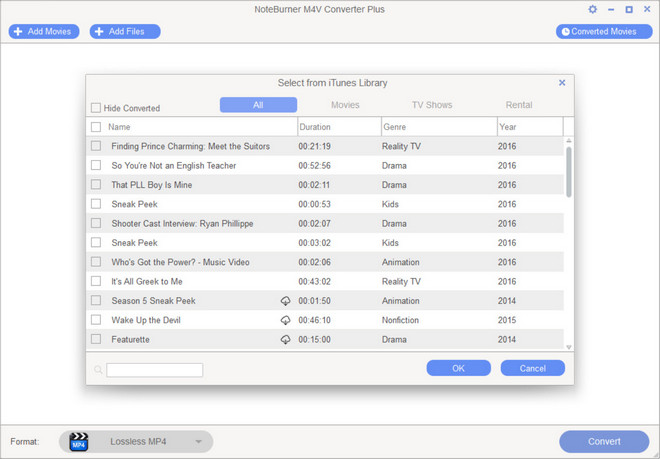Check the Featurette row checkbox
This screenshot has width=660, height=459.
tap(96, 339)
